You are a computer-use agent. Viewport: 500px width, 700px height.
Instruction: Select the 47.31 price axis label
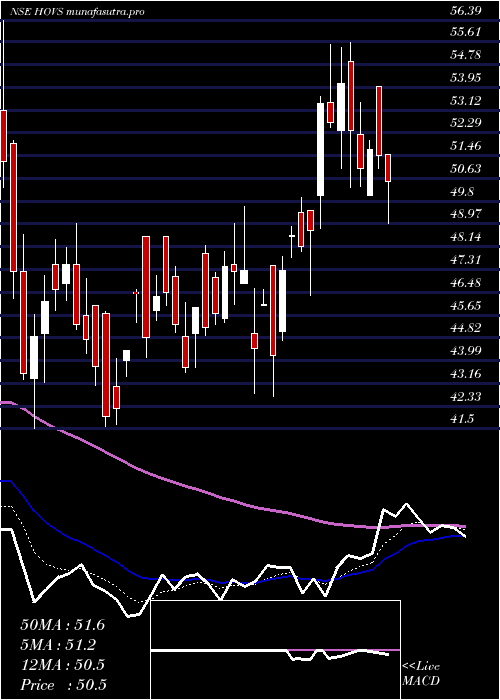point(466,260)
